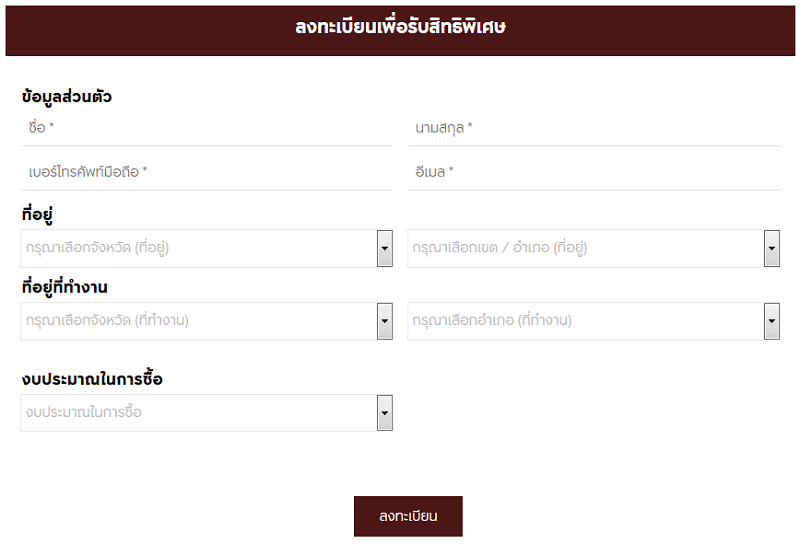Open the งบประมาณในการซื้อ budget dropdown
Image resolution: width=800 pixels, height=544 pixels.
coord(207,413)
